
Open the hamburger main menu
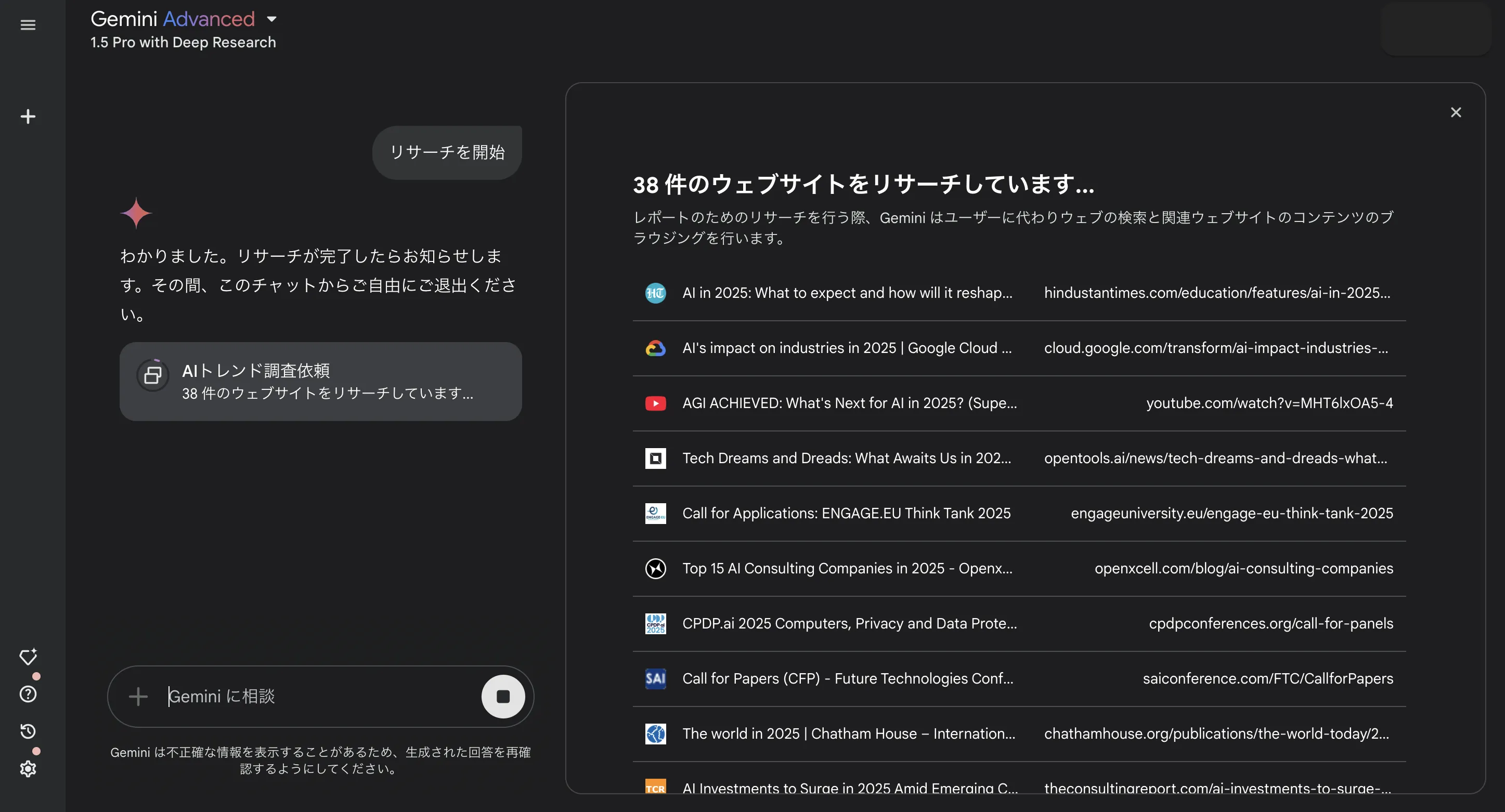click(x=28, y=25)
